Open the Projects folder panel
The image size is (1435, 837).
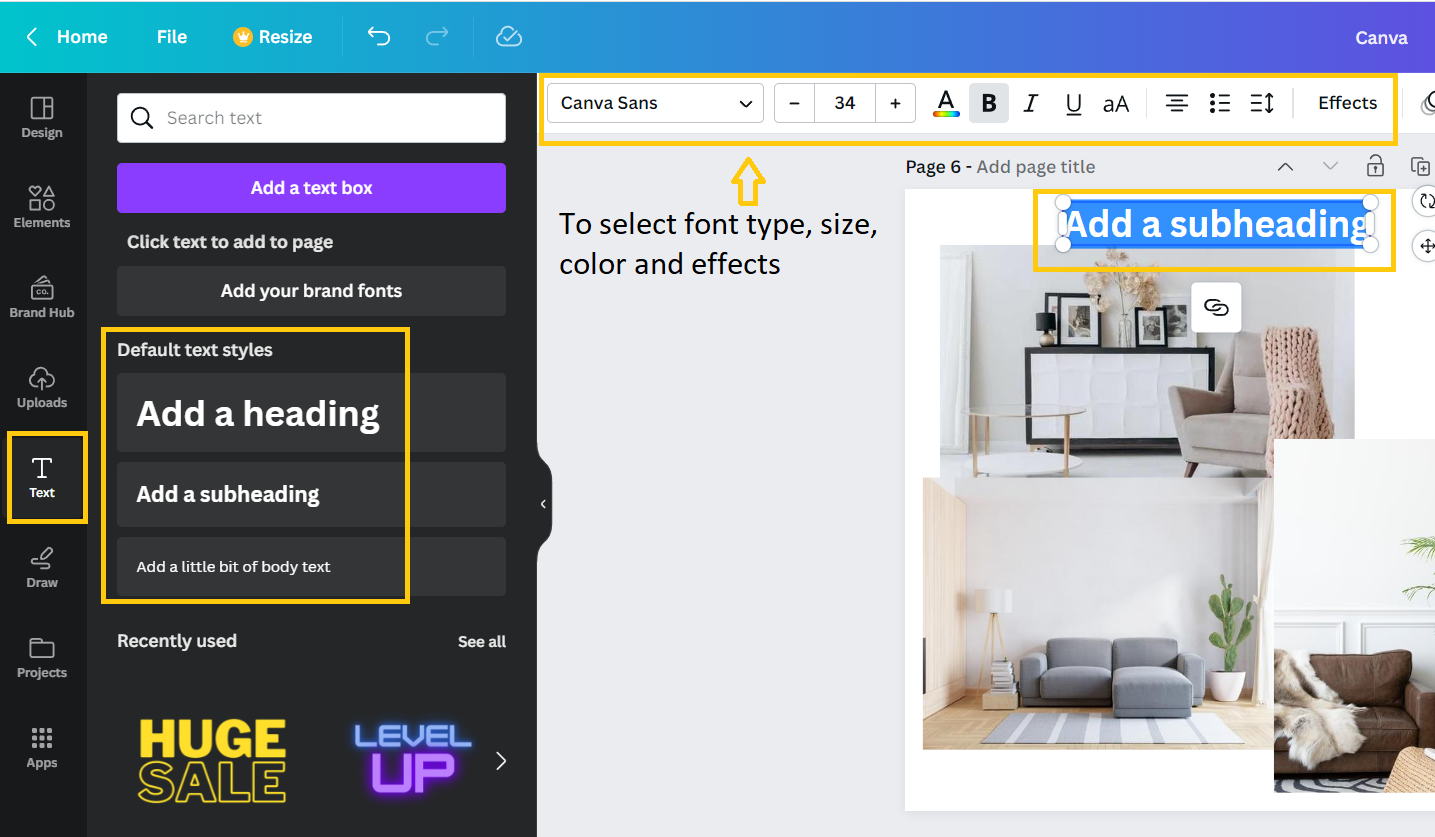pyautogui.click(x=42, y=657)
